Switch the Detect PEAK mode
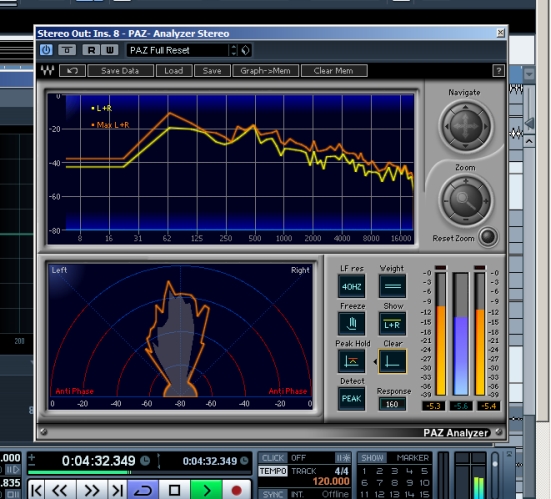The height and width of the screenshot is (499, 551). (x=351, y=399)
